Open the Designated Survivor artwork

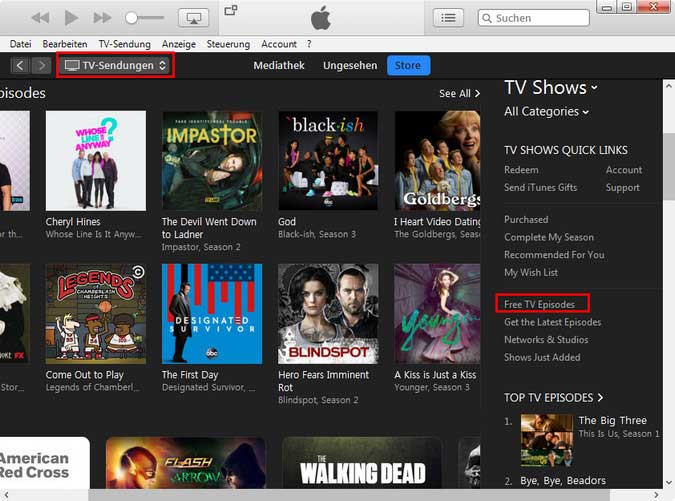point(212,314)
